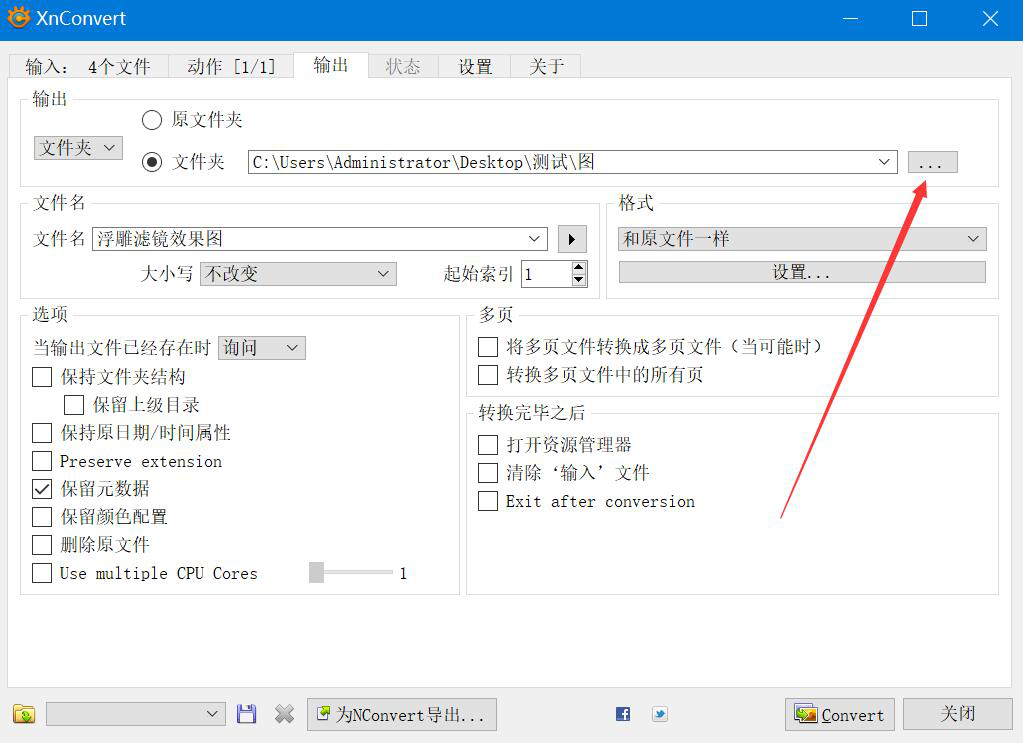Enable 打开资源管理器 after conversion
Screen dimensions: 1023x743
click(x=488, y=445)
